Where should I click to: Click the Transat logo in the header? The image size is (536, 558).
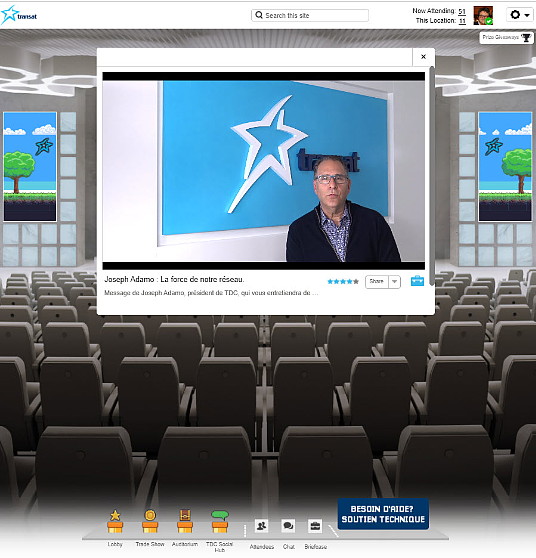(19, 15)
